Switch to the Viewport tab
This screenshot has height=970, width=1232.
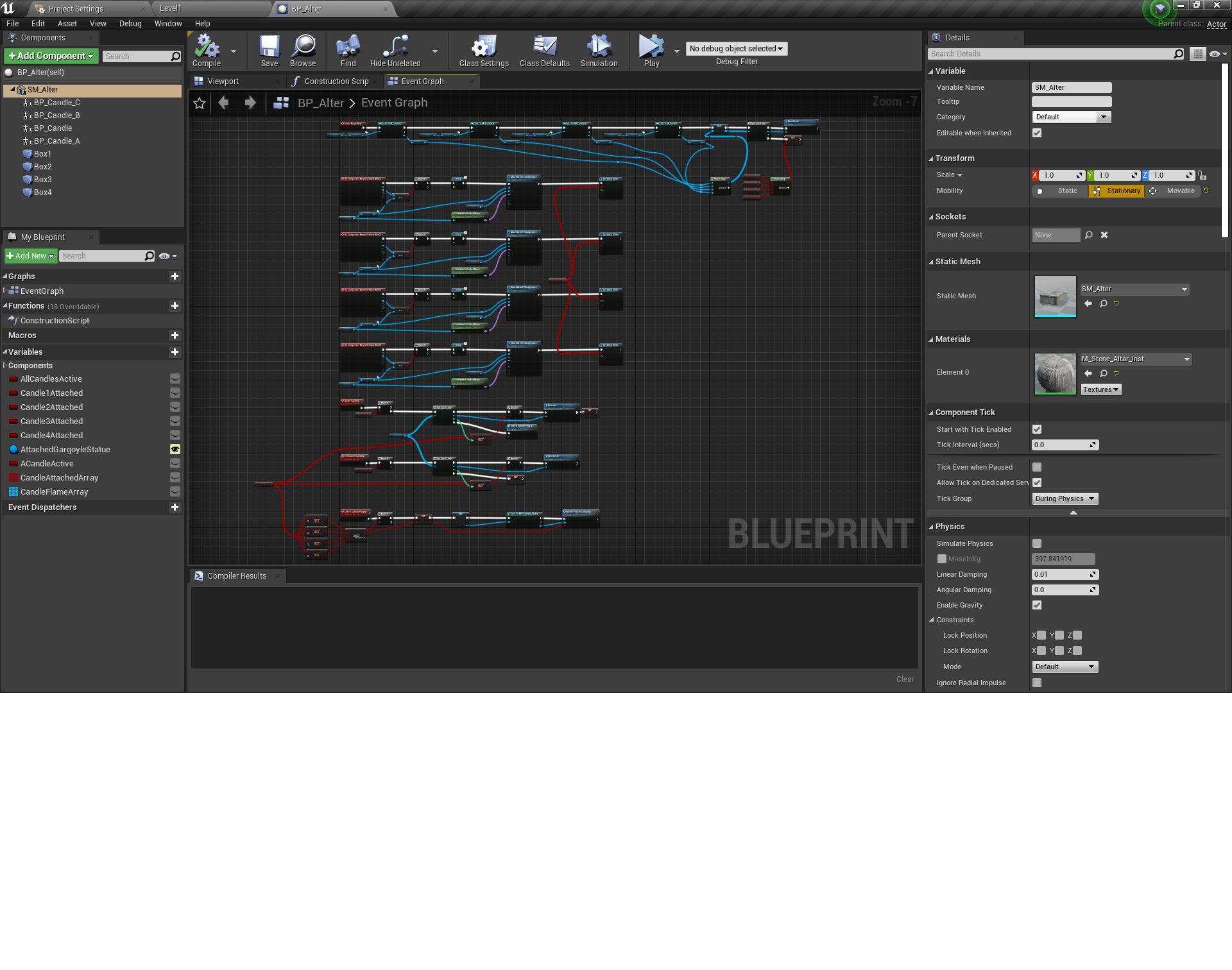pyautogui.click(x=223, y=81)
